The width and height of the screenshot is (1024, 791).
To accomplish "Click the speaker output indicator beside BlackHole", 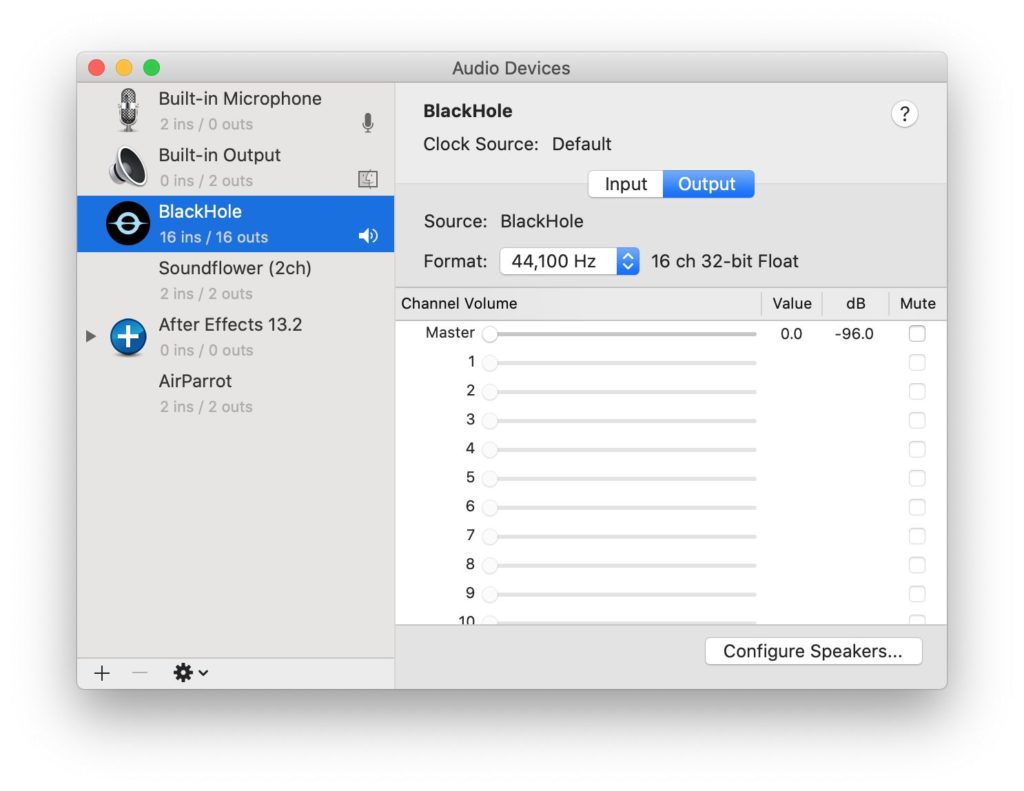I will click(x=368, y=236).
